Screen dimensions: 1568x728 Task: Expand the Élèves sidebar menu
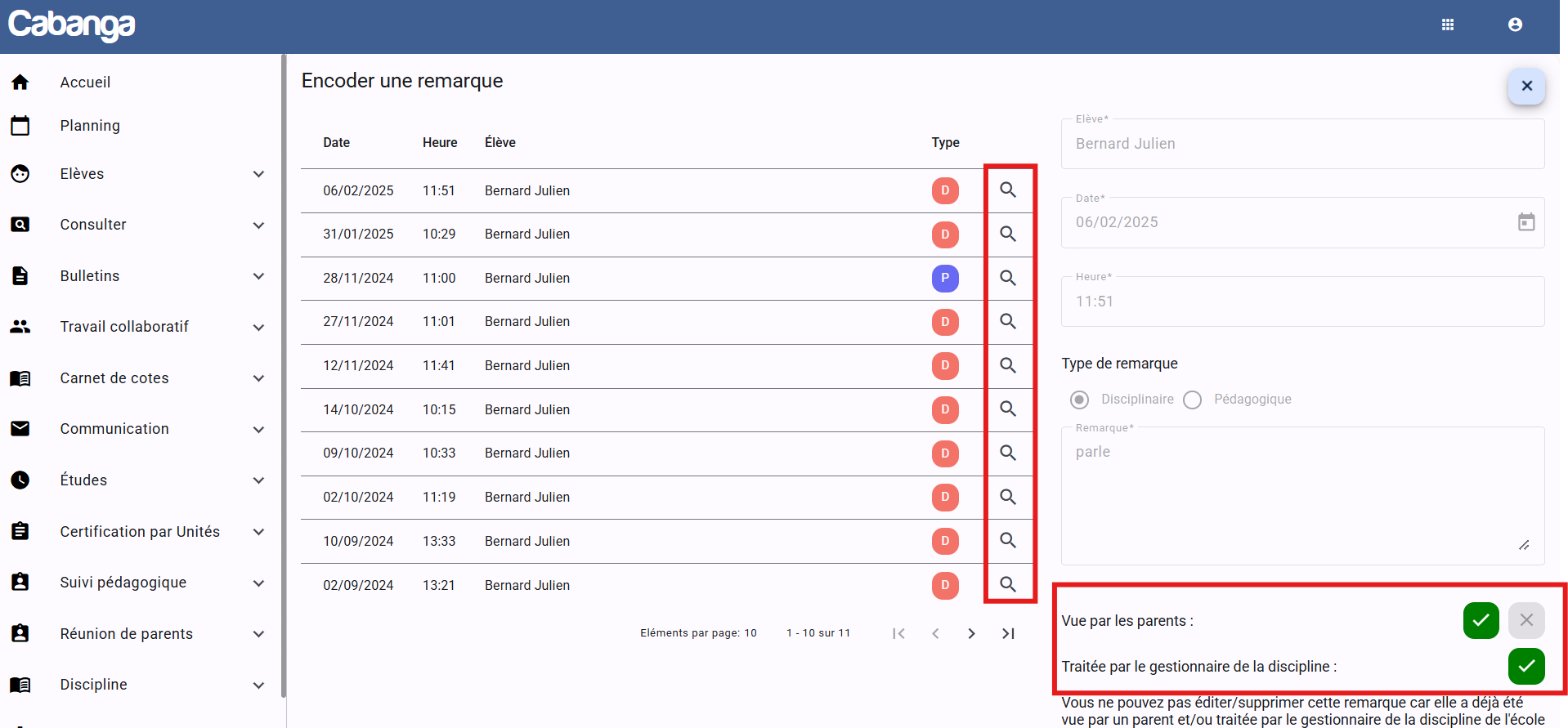pos(258,174)
